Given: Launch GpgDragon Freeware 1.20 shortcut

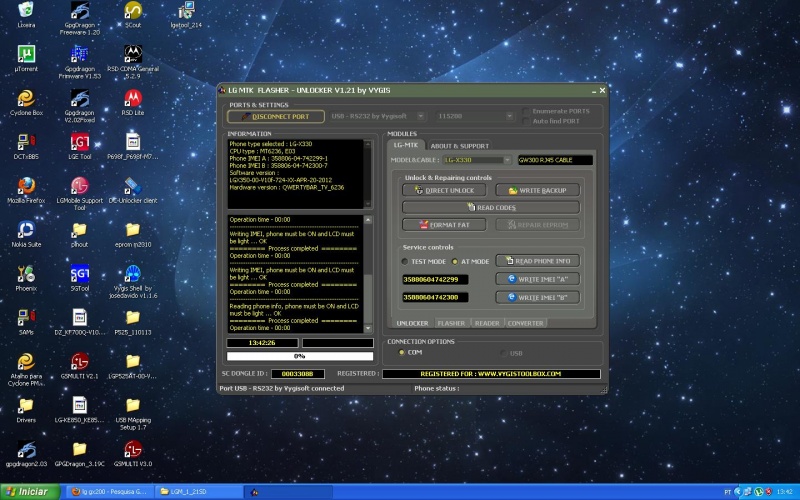Looking at the screenshot, I should [x=80, y=18].
